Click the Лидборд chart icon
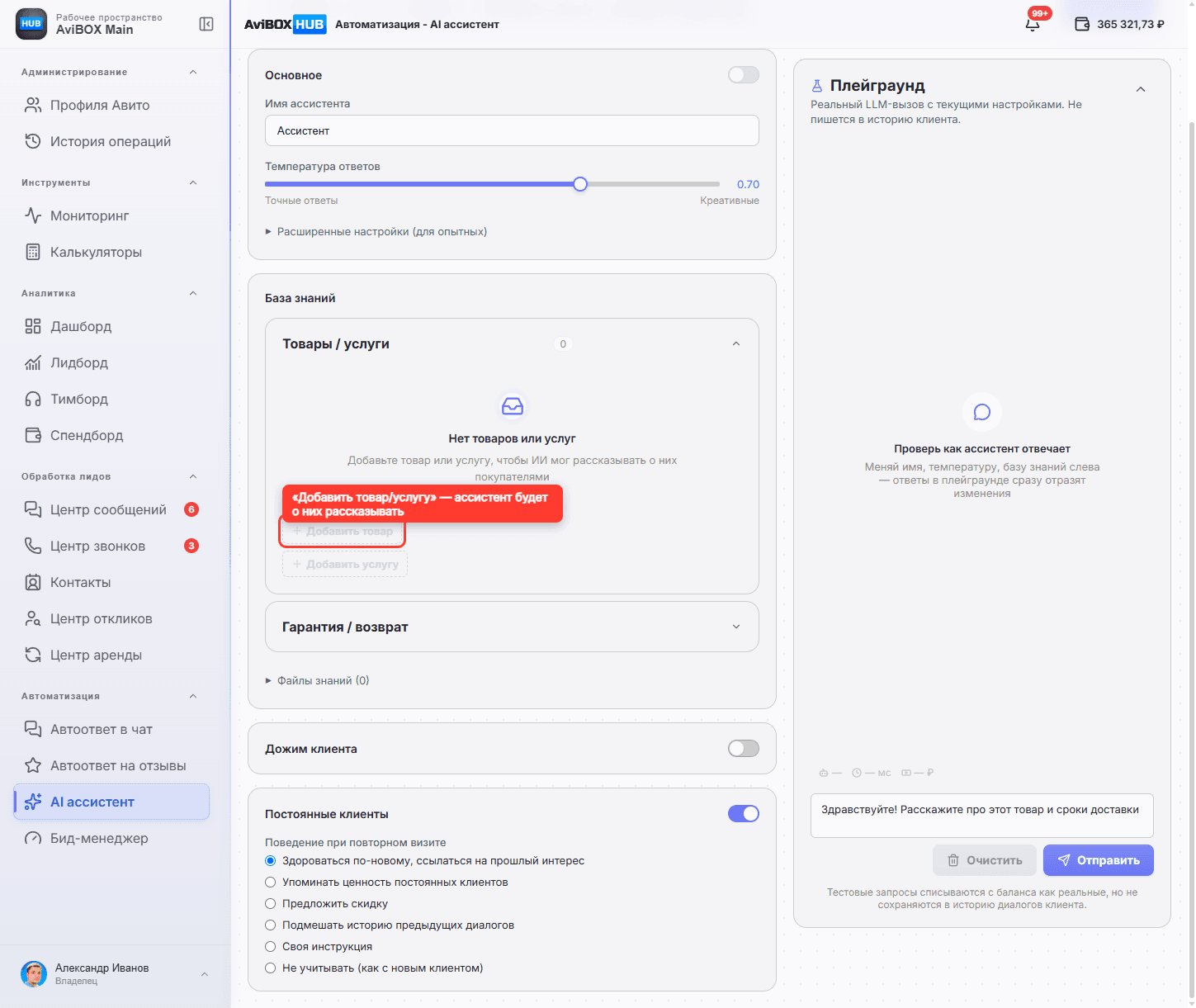The image size is (1196, 1008). [x=33, y=362]
